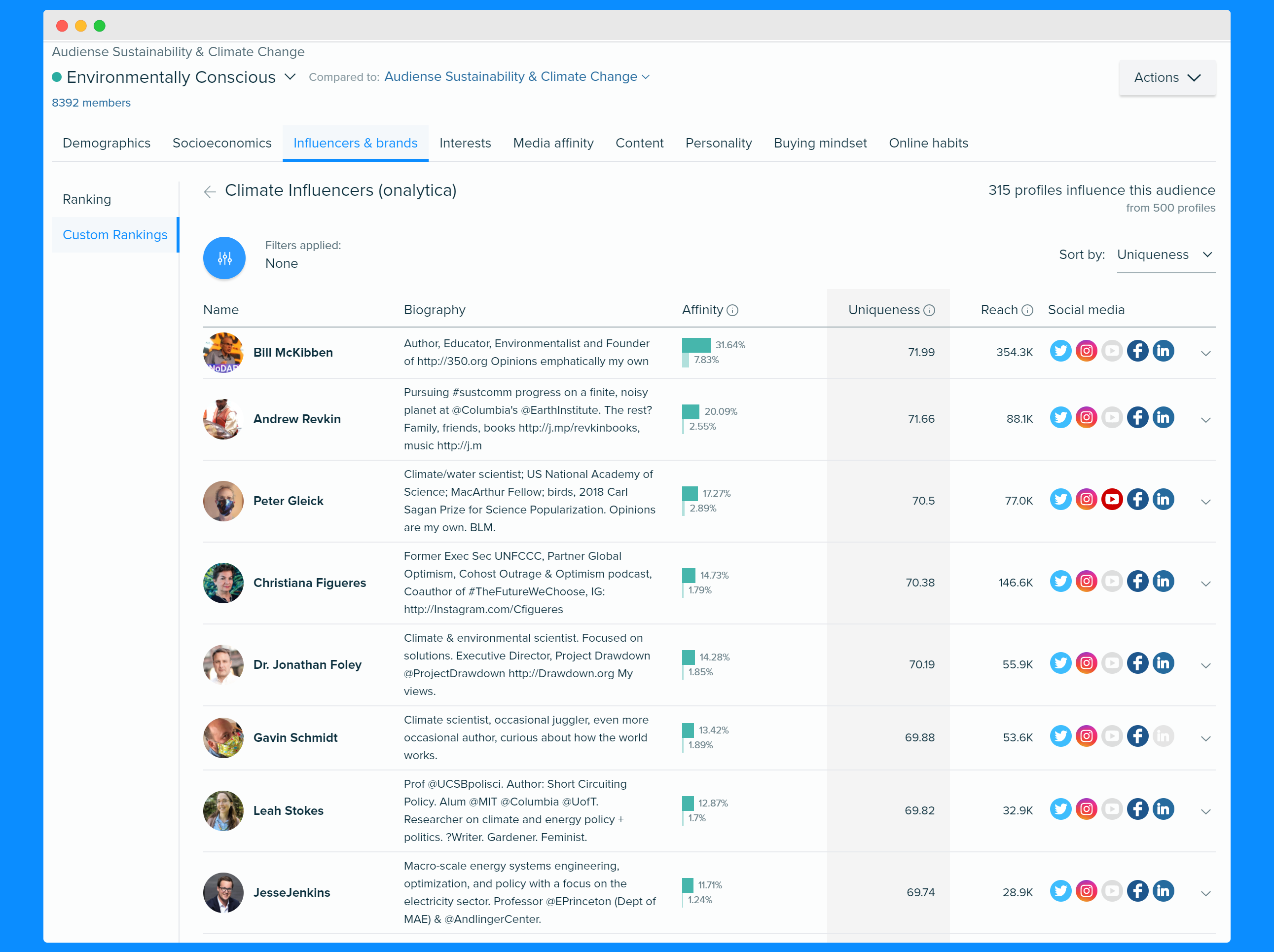The width and height of the screenshot is (1274, 952).
Task: Expand Andrew Revkin's profile row
Action: click(1206, 418)
